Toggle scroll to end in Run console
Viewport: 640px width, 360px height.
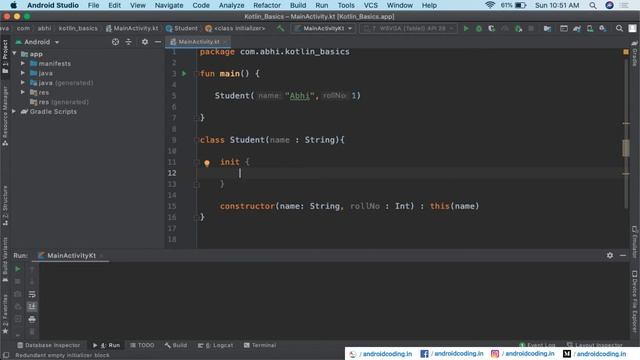[x=32, y=307]
